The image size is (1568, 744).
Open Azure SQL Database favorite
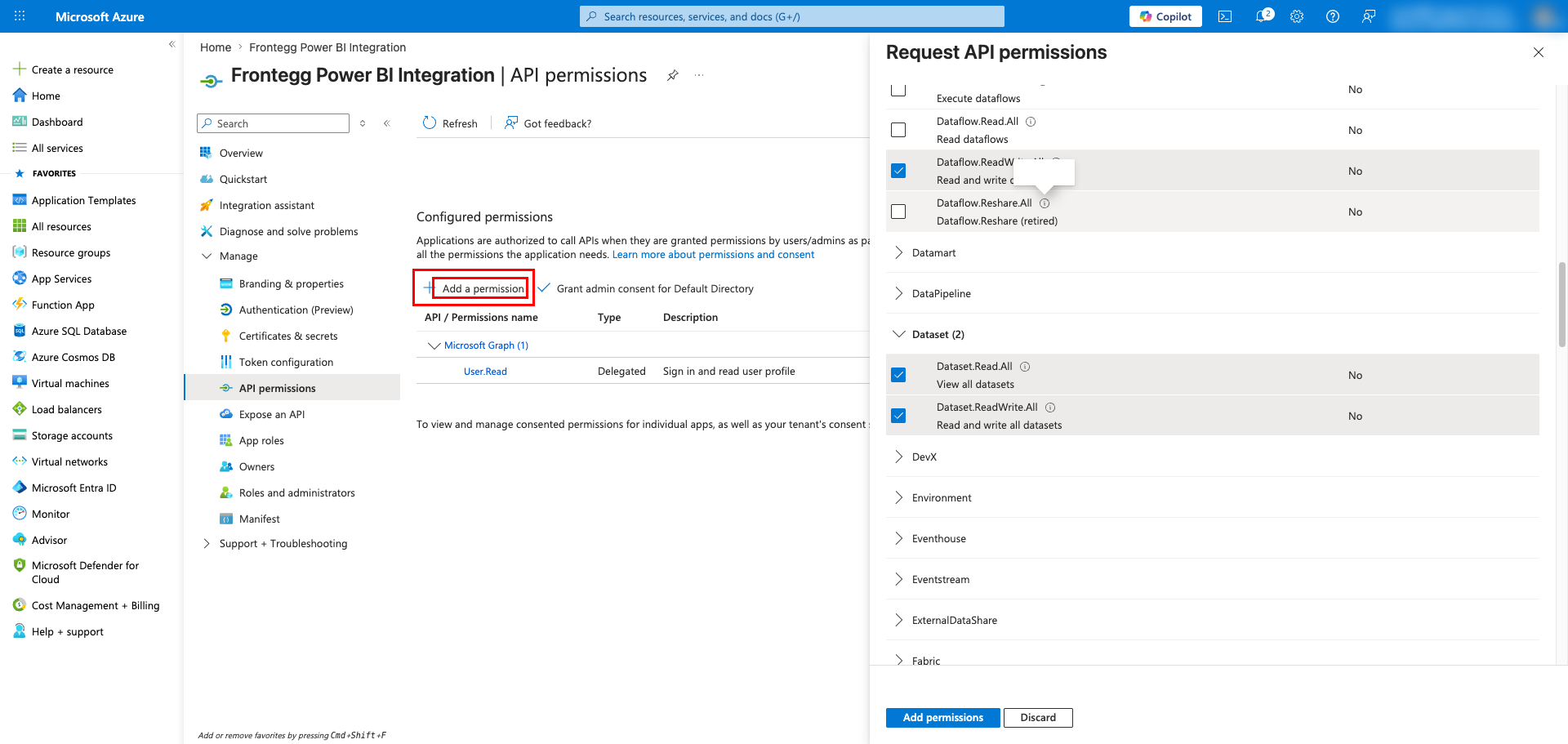tap(79, 331)
